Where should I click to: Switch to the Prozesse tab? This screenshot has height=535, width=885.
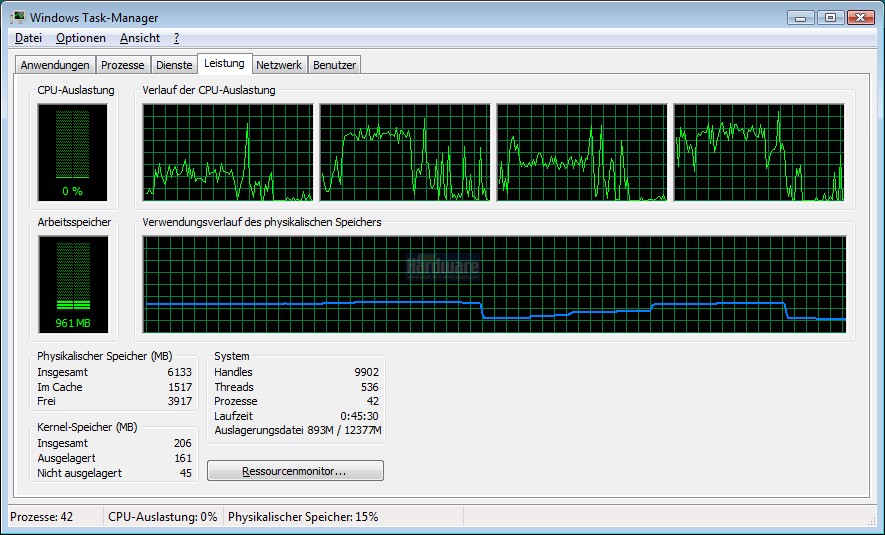pyautogui.click(x=122, y=65)
